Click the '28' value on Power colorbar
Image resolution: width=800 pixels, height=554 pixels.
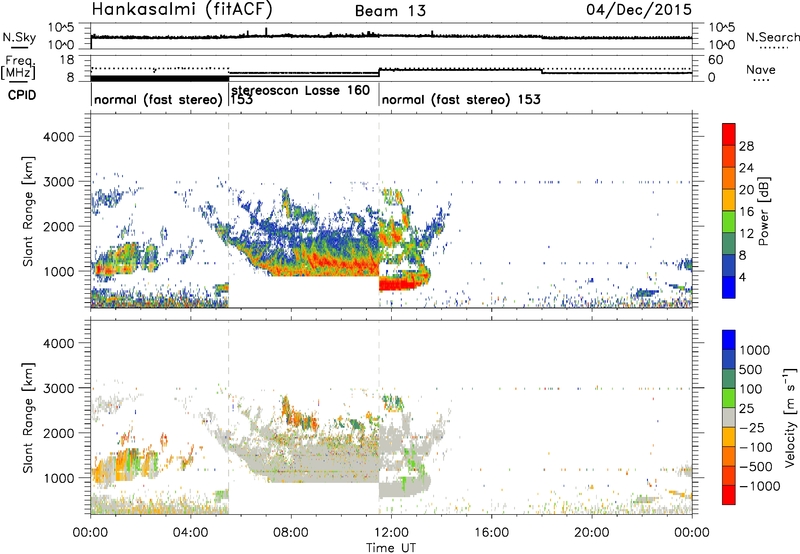[x=746, y=146]
